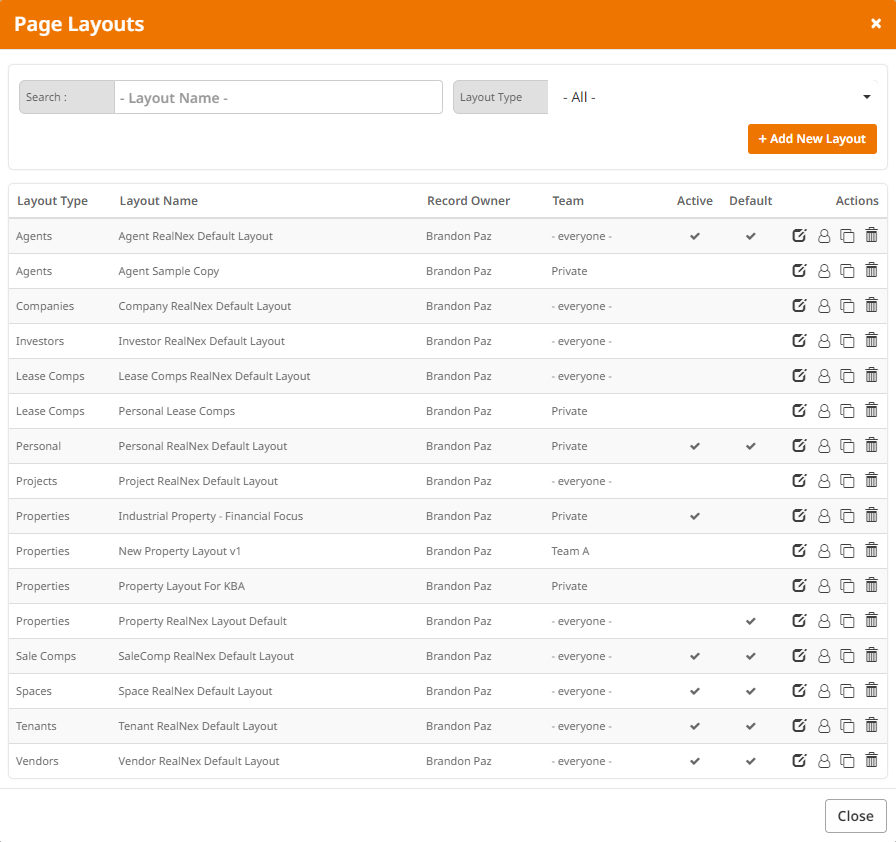Screen dimensions: 896x842
Task: Duplicate New Property Layout v1
Action: [x=847, y=551]
